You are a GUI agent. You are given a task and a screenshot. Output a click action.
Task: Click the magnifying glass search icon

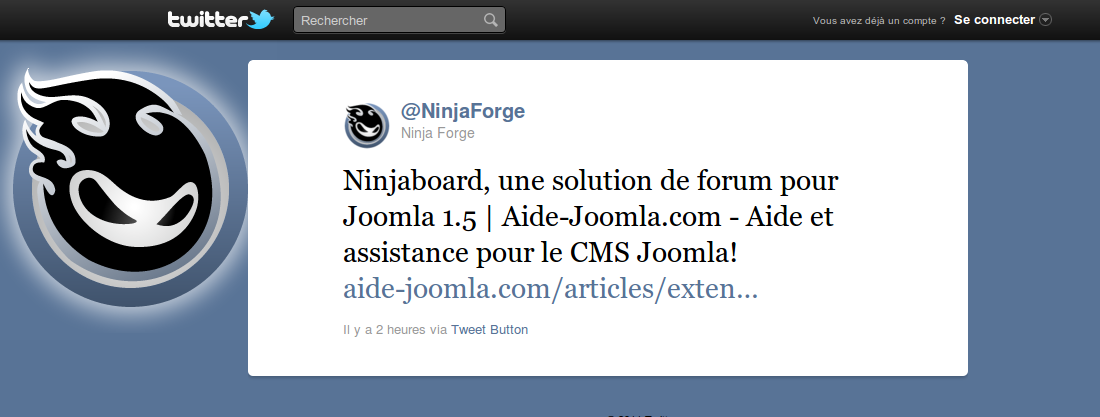coord(491,20)
